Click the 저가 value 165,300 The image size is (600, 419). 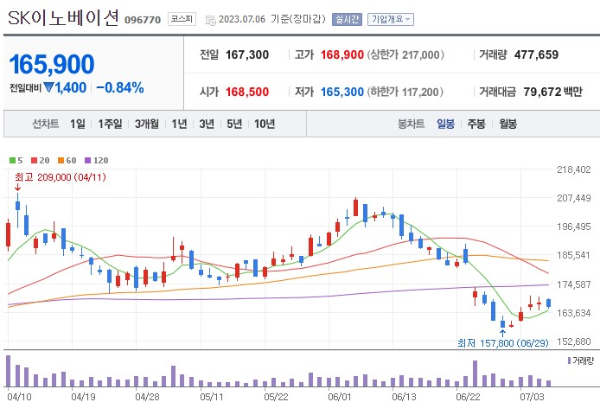coord(342,92)
